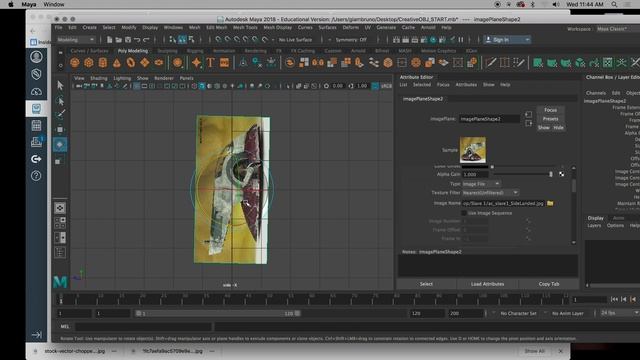Select the Move tool in toolbox
The image size is (640, 360).
[60, 129]
